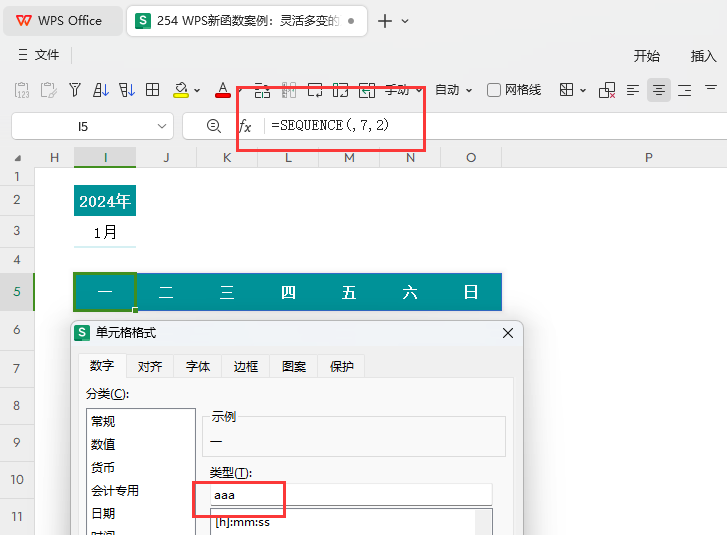Click the clear format icon with red x
727x535 pixels.
(x=607, y=90)
